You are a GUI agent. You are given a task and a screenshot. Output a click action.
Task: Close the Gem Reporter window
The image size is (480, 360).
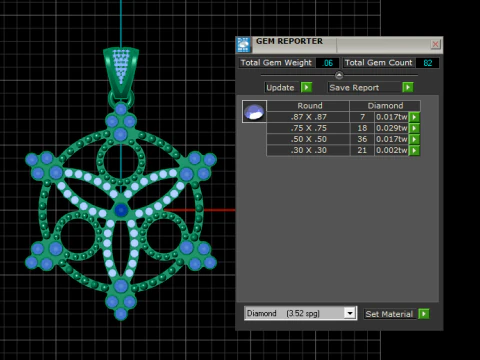tap(435, 44)
